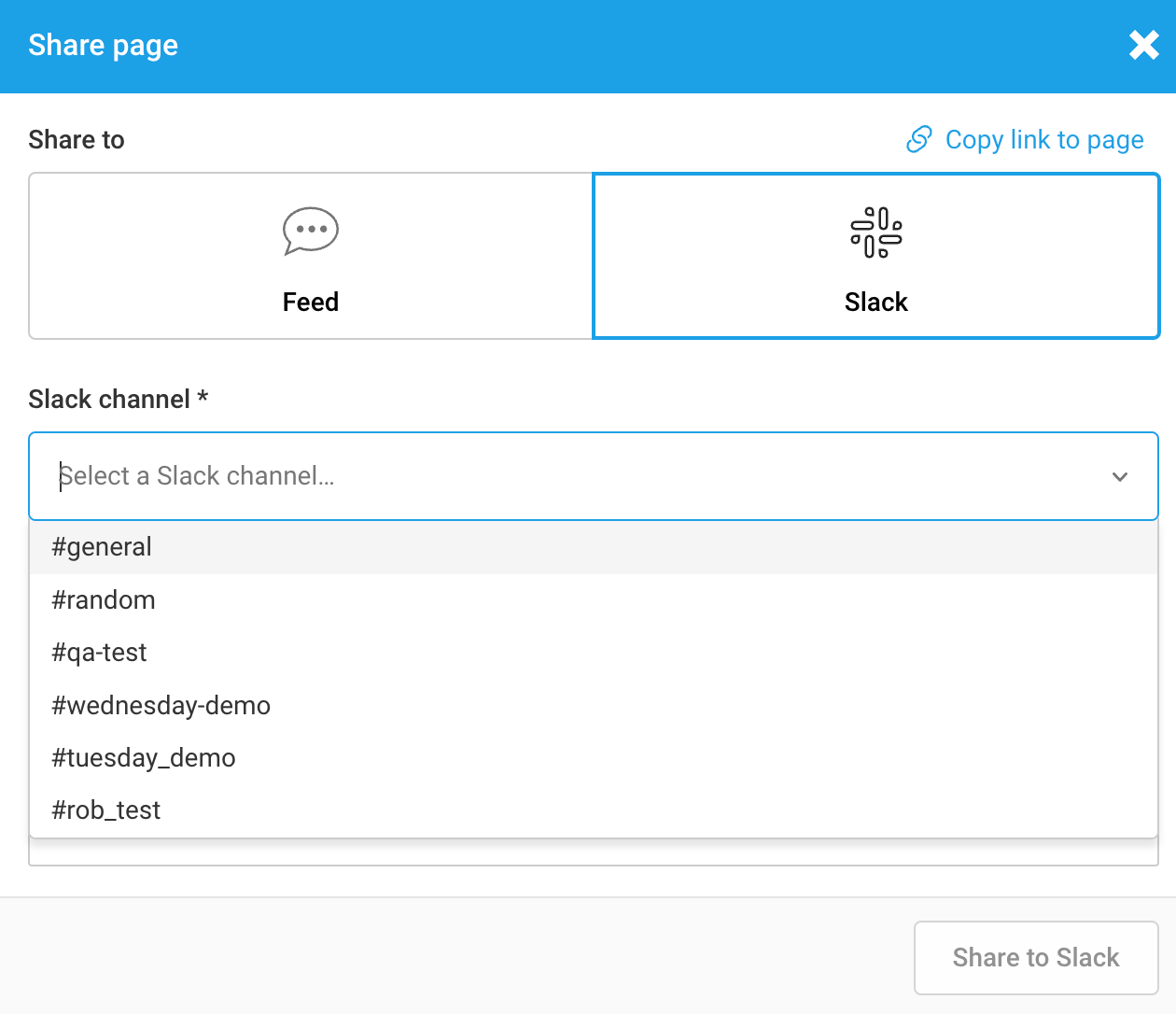Collapse the Slack channel dropdown chevron
Screen dimensions: 1176x1014
[1120, 476]
